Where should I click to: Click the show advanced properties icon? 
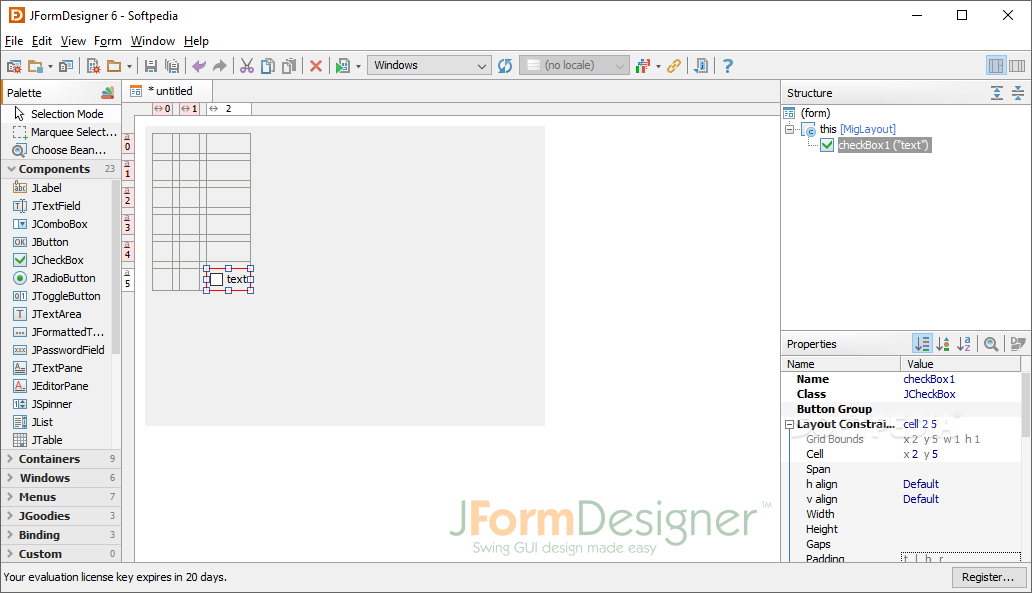pos(1018,344)
